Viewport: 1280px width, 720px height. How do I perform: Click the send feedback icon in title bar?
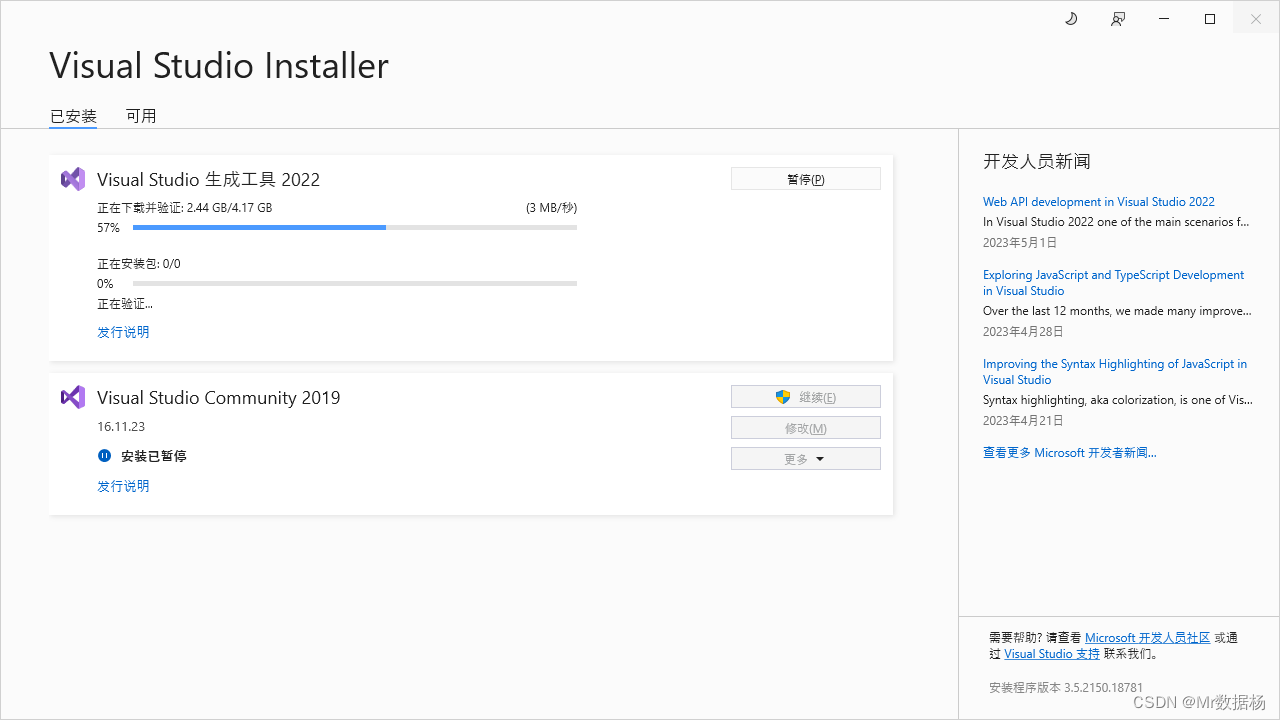click(1117, 18)
